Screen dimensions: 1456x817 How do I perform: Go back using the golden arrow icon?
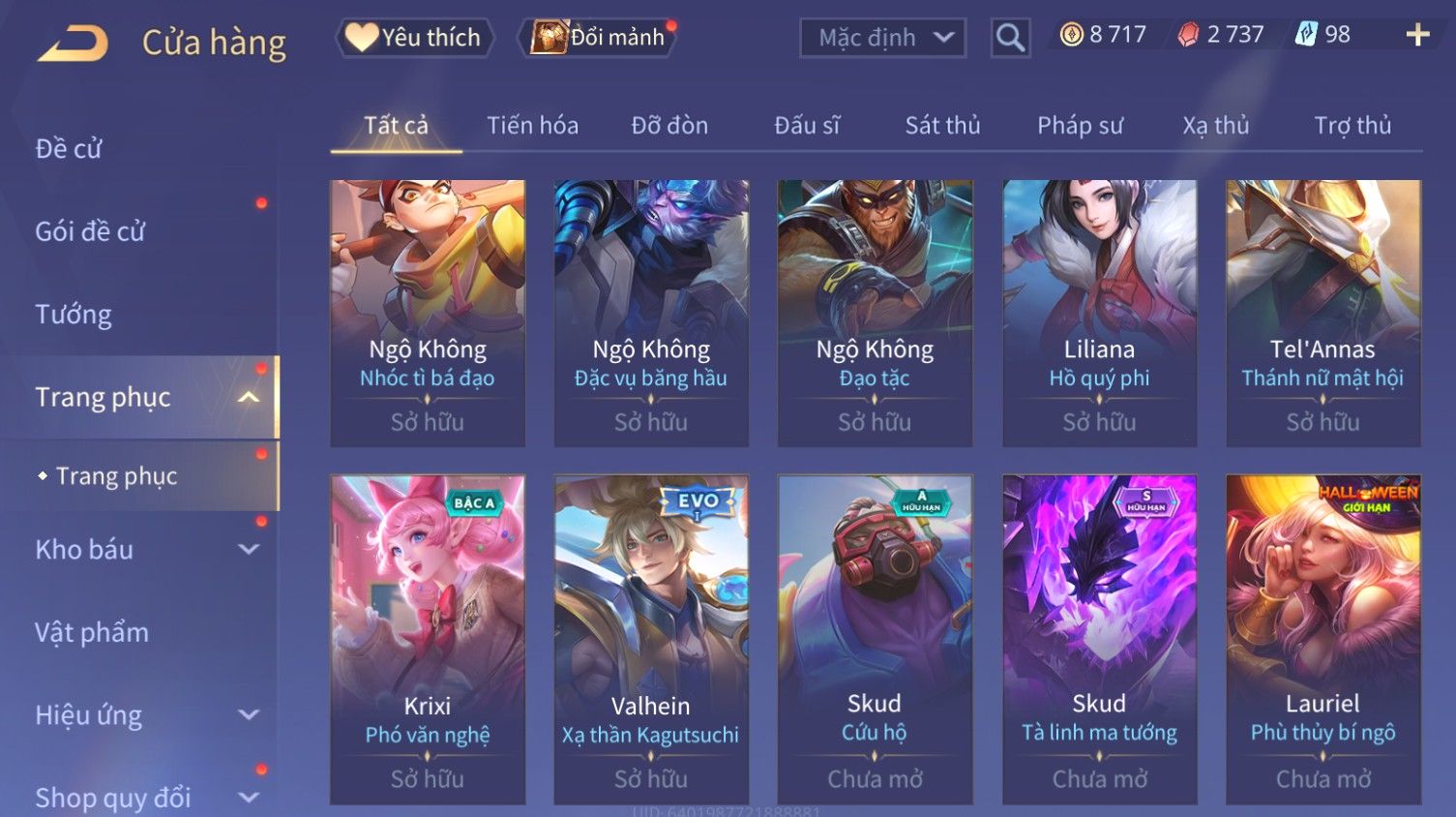[x=73, y=44]
